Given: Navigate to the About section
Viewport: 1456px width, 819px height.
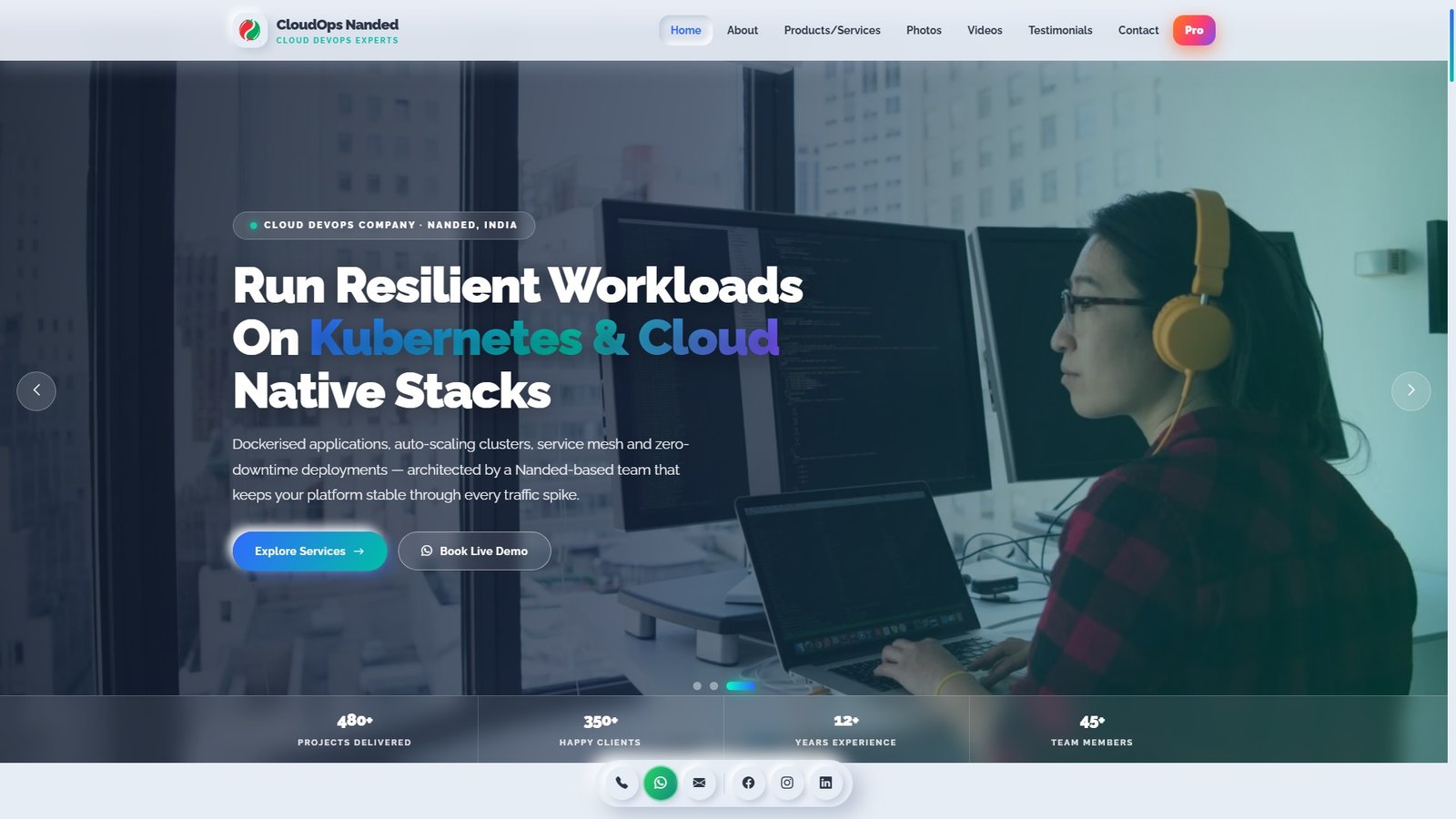Looking at the screenshot, I should click(x=743, y=30).
